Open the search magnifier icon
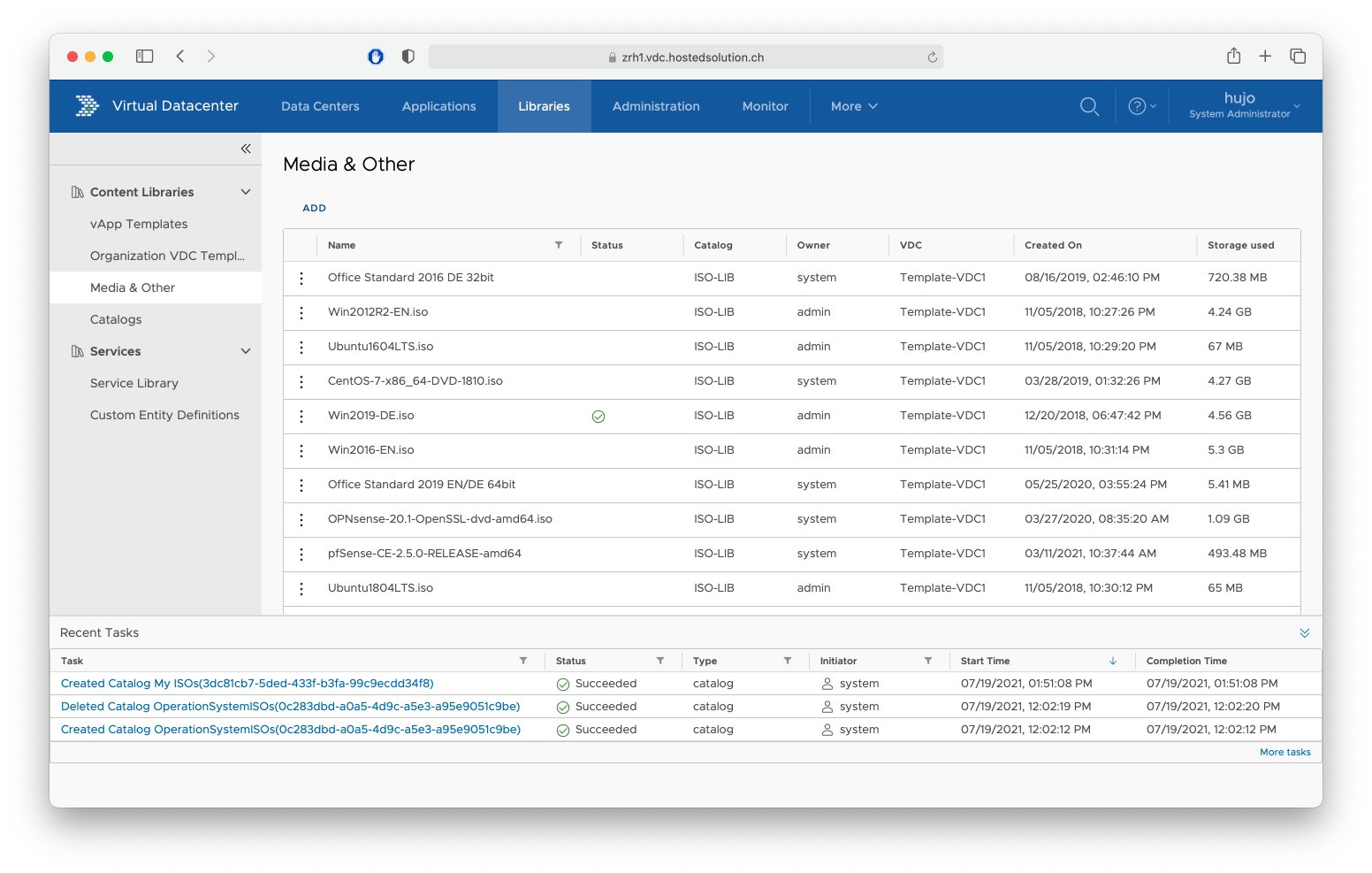This screenshot has height=873, width=1372. click(x=1089, y=106)
